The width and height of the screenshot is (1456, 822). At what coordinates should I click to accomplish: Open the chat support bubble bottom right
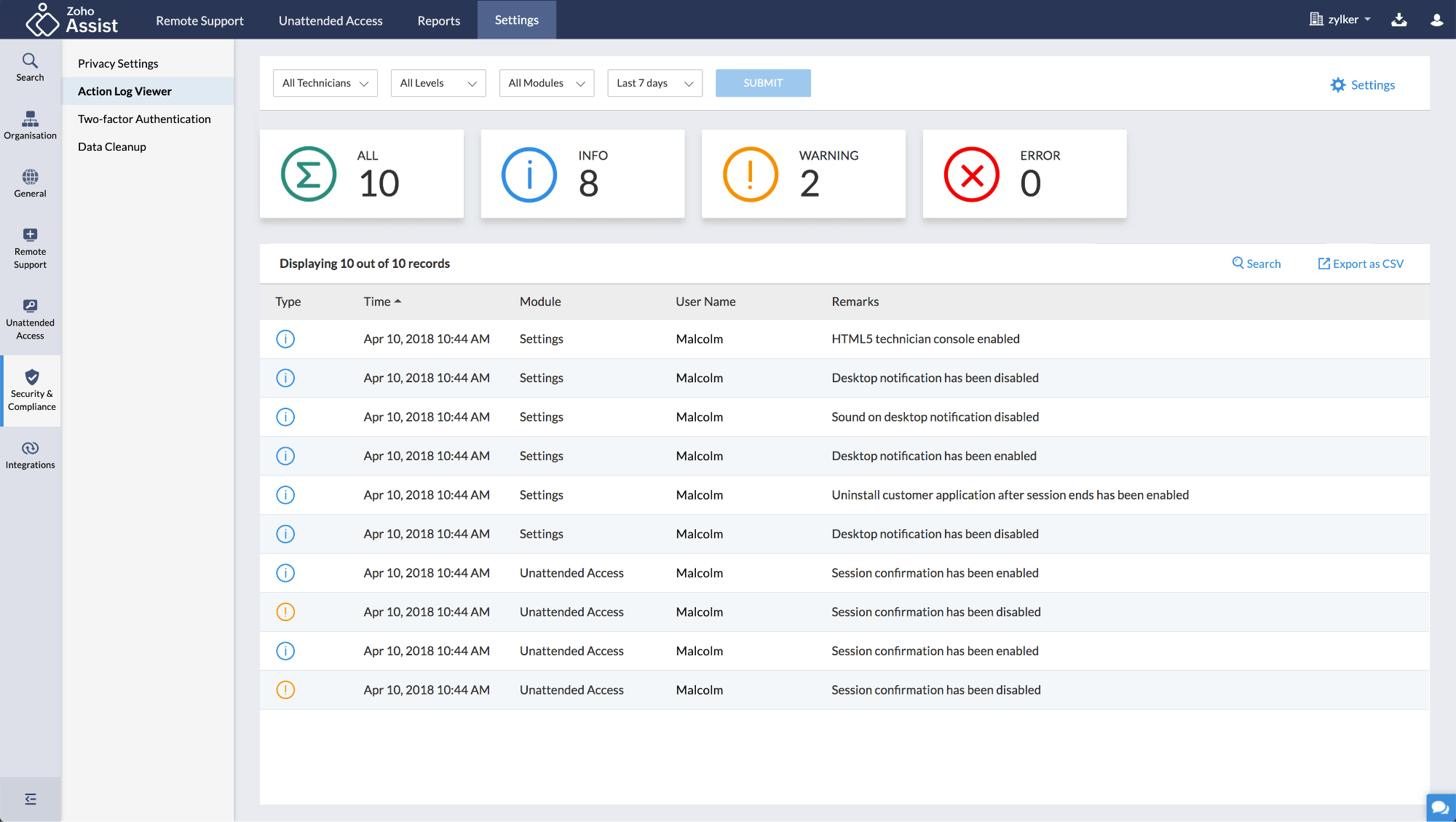click(x=1440, y=807)
